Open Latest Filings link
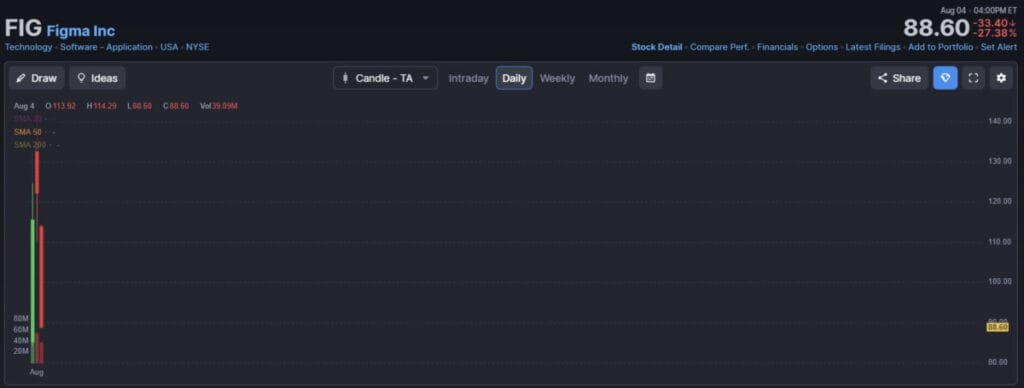1024x388 pixels. (x=872, y=47)
